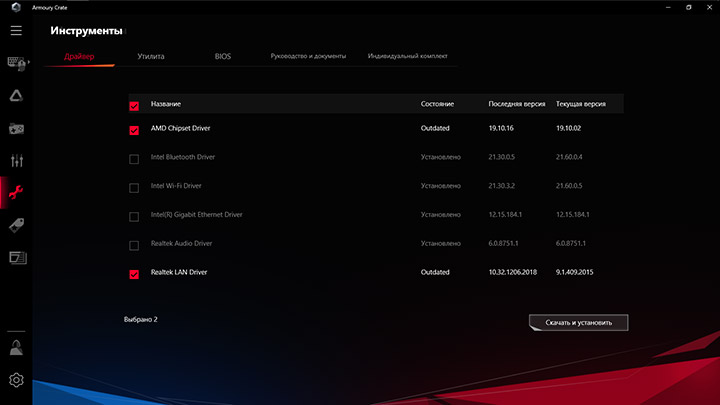Screen dimensions: 720x405
Task: Minimize the Armoury Crate window
Action: coord(668,7)
